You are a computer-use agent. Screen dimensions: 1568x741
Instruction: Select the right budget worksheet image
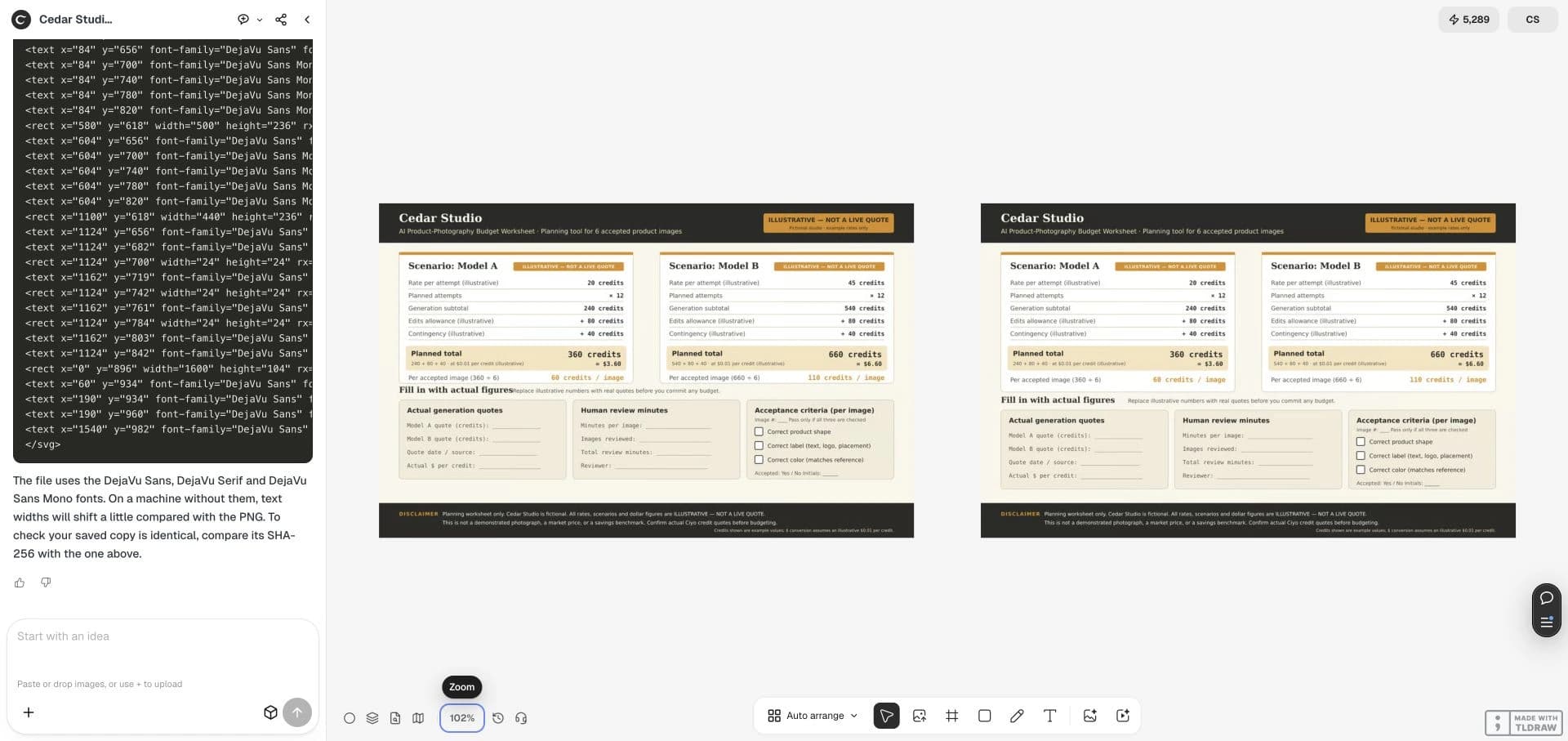click(x=1248, y=370)
